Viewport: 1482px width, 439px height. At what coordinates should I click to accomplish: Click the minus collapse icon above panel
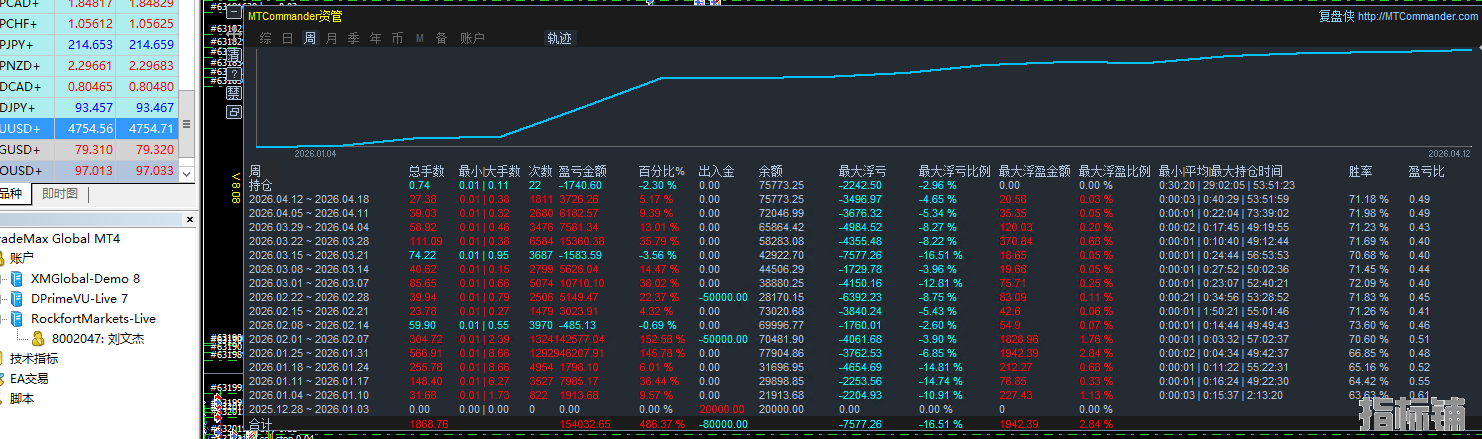click(234, 12)
